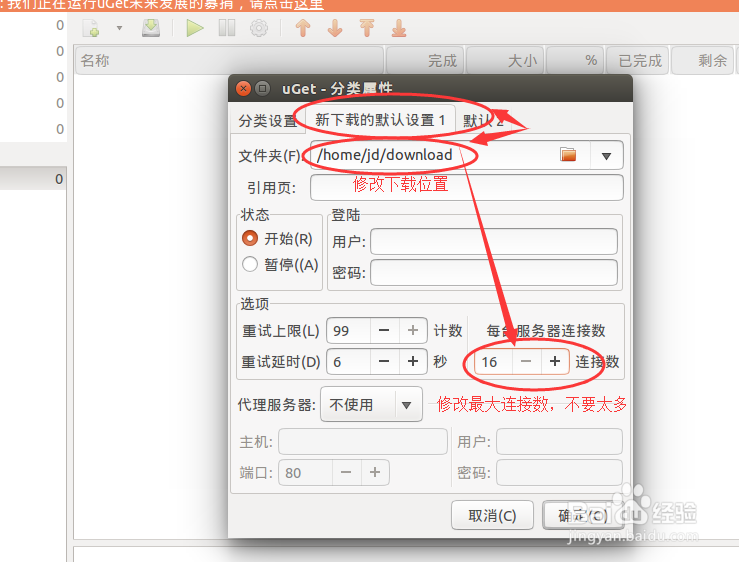The height and width of the screenshot is (562, 739).
Task: Open the 代理服务器 dropdown showing 不使用
Action: click(371, 405)
